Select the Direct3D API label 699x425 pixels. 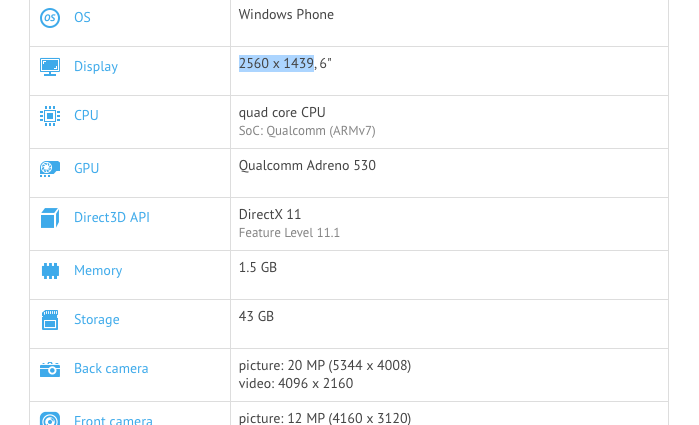(111, 217)
